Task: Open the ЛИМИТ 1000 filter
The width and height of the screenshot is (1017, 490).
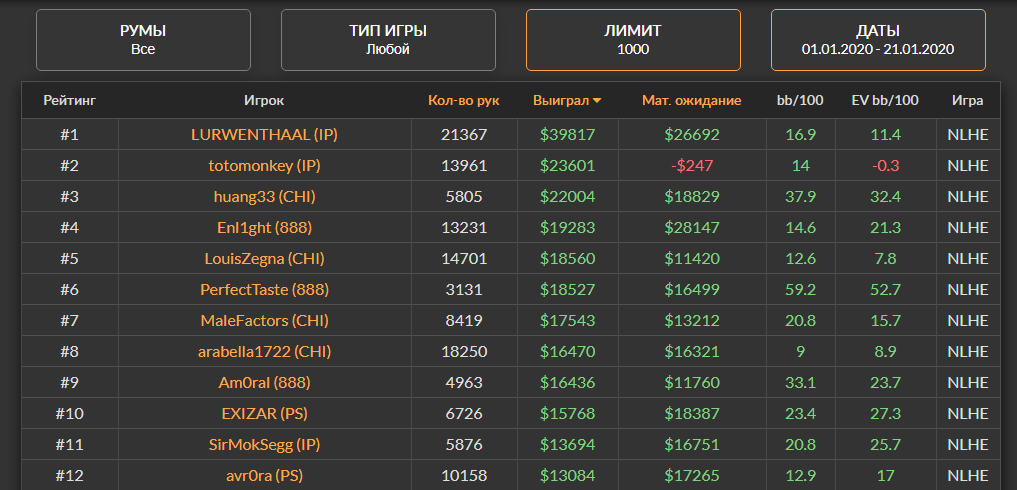Action: pyautogui.click(x=633, y=40)
